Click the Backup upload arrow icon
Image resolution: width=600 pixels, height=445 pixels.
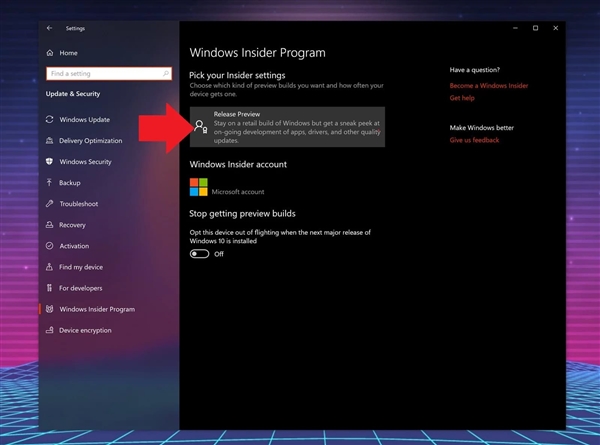coord(49,183)
